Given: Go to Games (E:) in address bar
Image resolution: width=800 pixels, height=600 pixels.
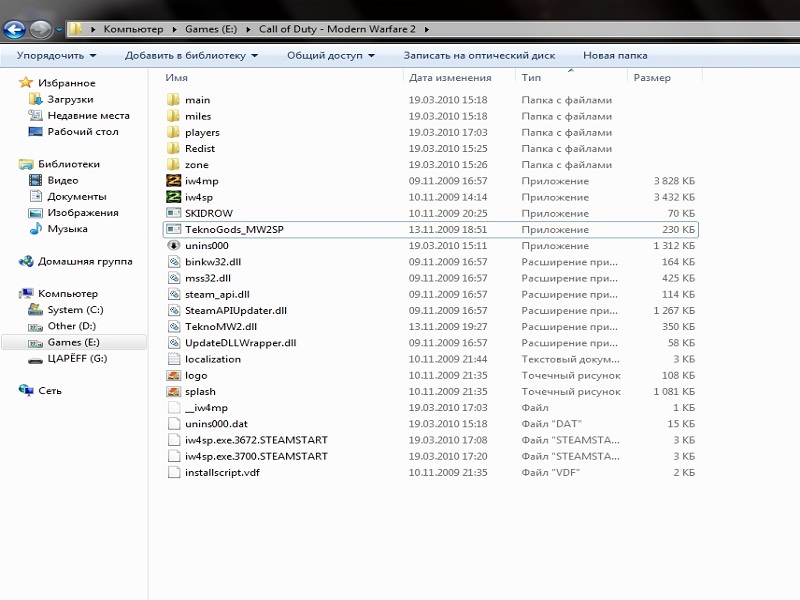Looking at the screenshot, I should 211,29.
